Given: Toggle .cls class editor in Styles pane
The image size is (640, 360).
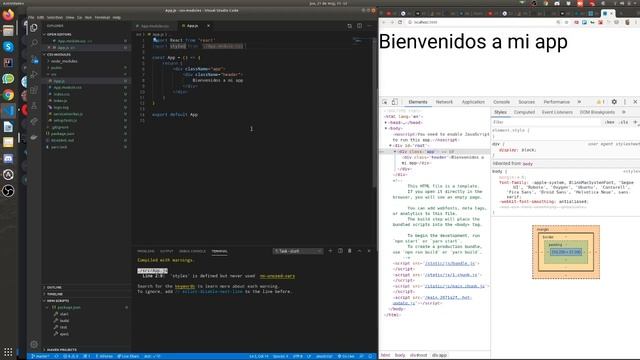Looking at the screenshot, I should coord(624,122).
